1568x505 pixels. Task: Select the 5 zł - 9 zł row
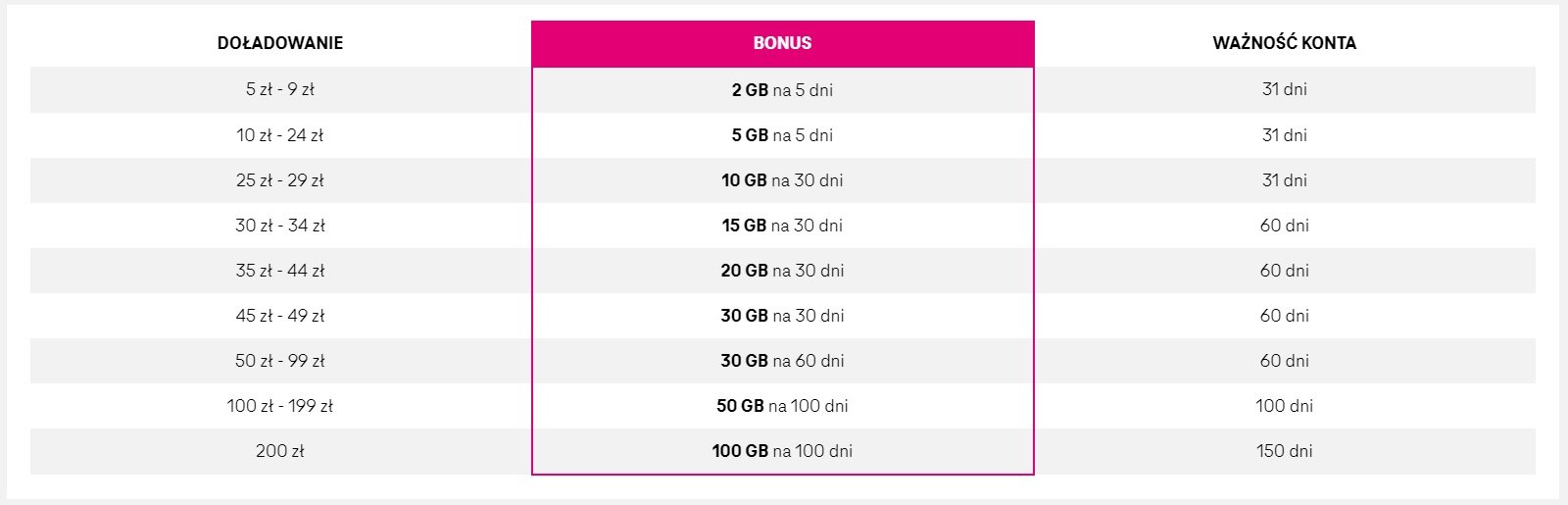[782, 89]
